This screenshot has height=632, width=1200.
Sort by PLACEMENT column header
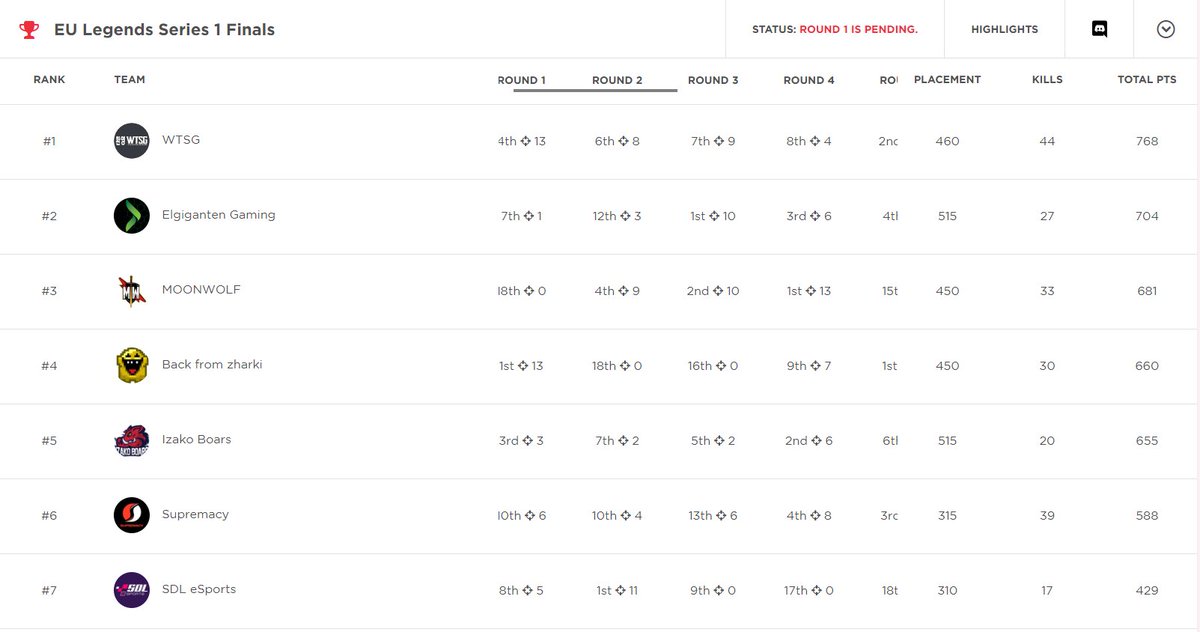pyautogui.click(x=947, y=79)
